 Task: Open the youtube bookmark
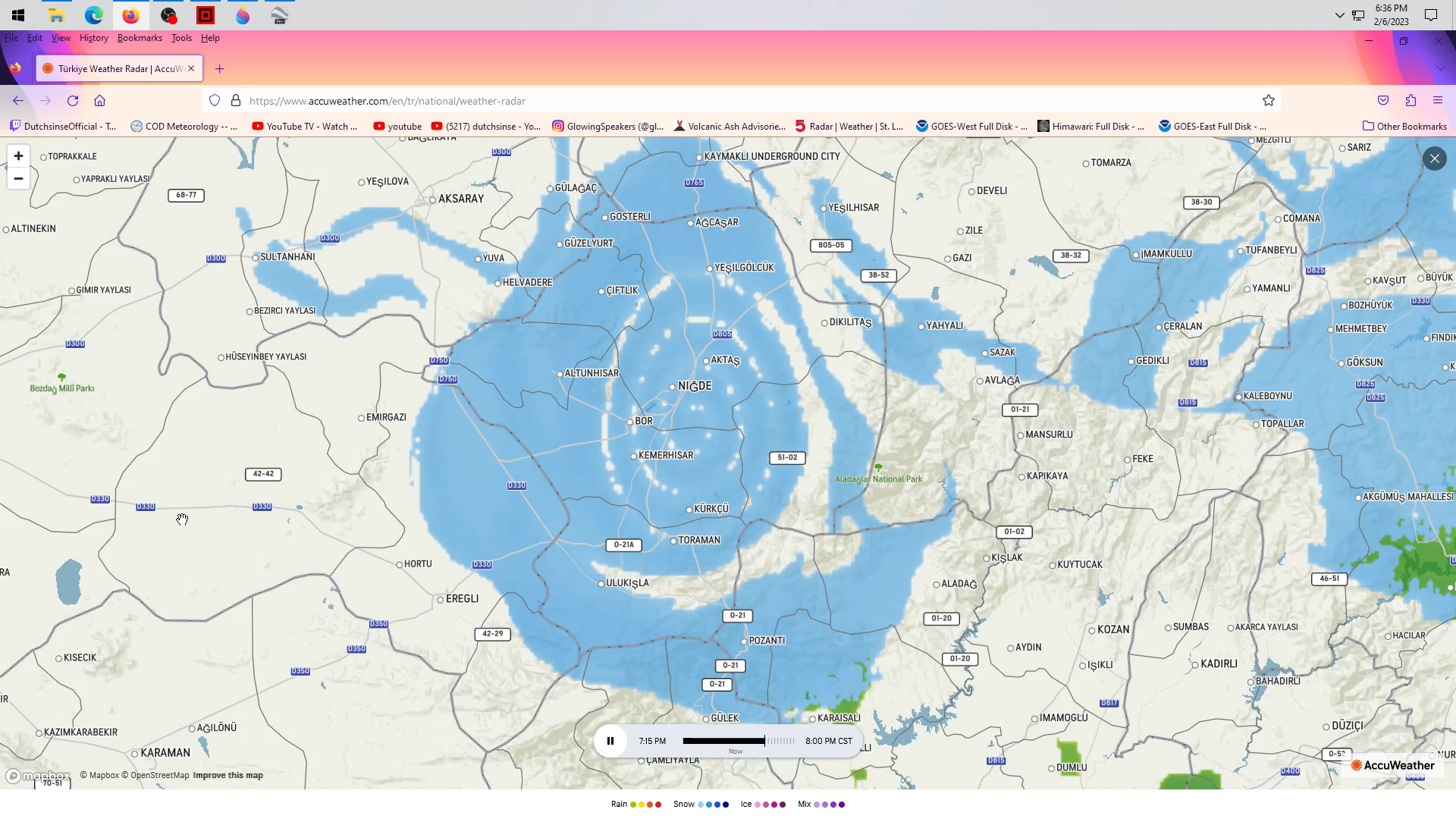pos(397,127)
